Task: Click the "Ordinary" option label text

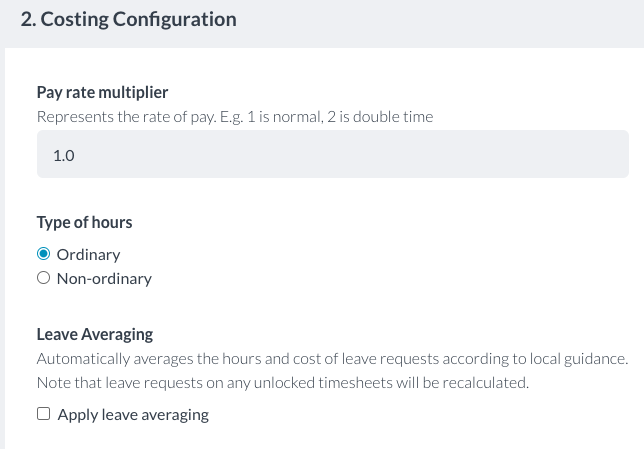Action: (x=88, y=255)
